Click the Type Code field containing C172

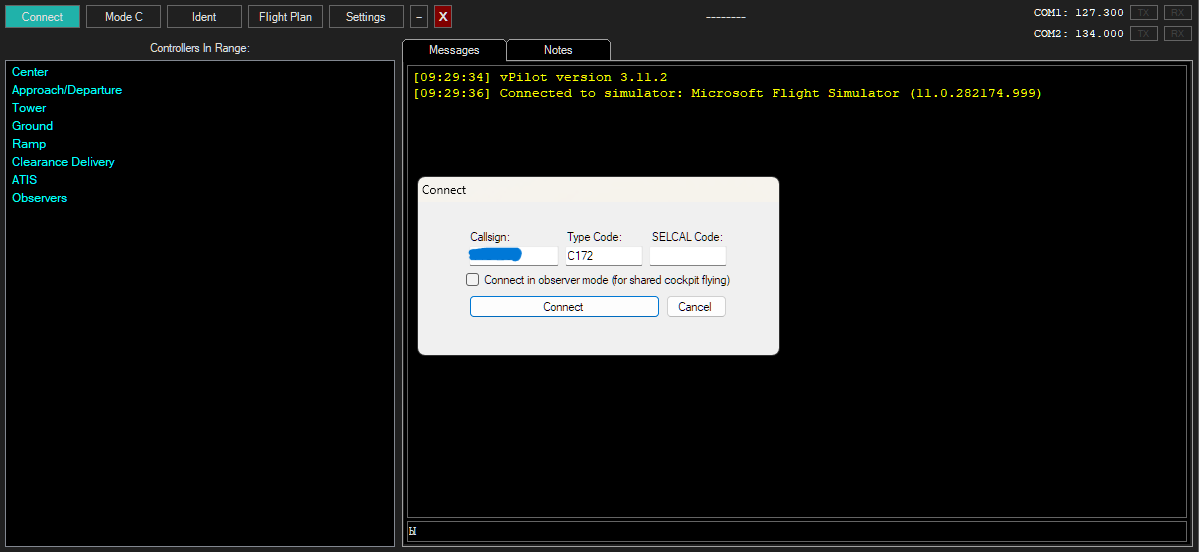(x=604, y=256)
